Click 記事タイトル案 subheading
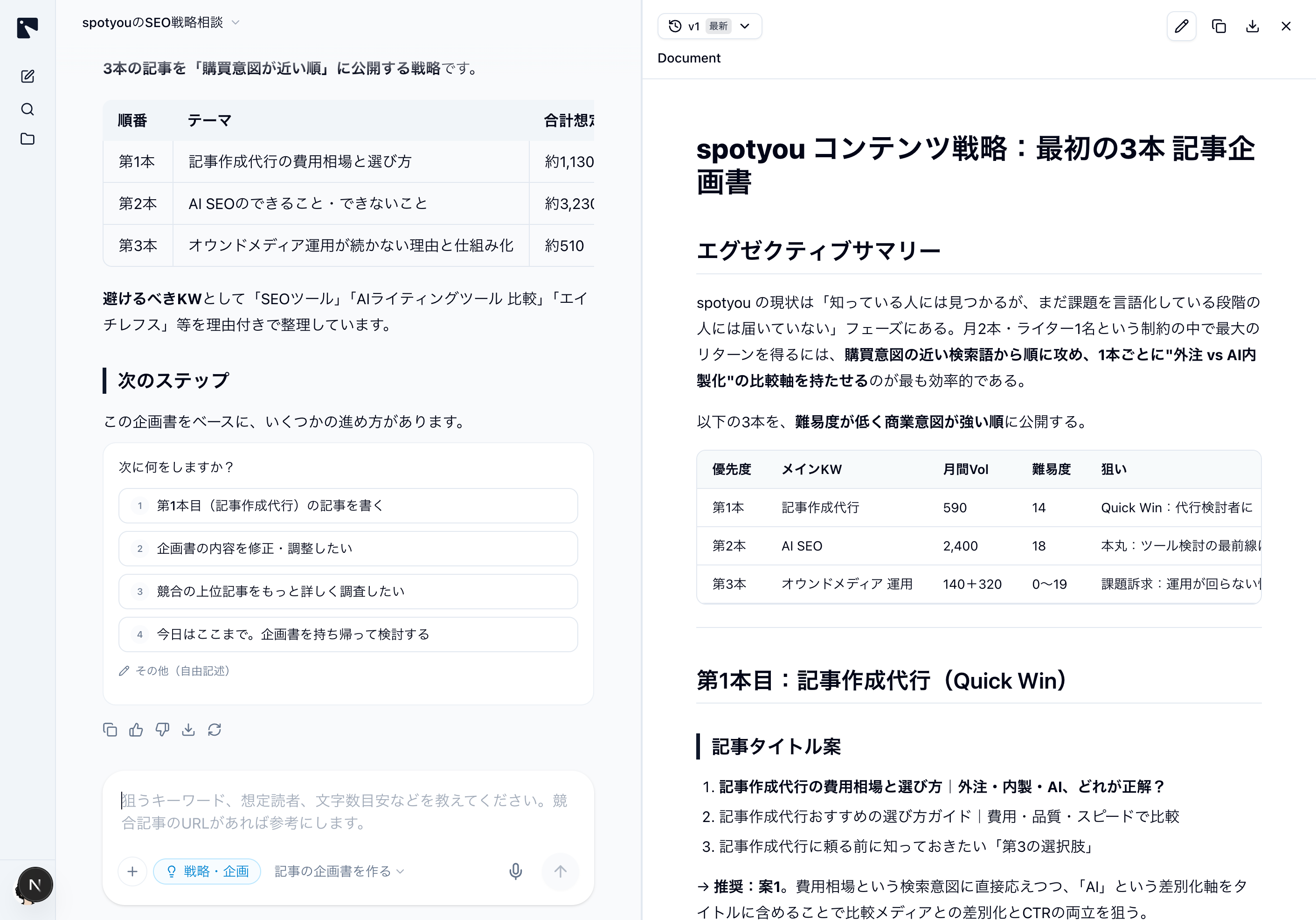The width and height of the screenshot is (1316, 920). (x=776, y=746)
